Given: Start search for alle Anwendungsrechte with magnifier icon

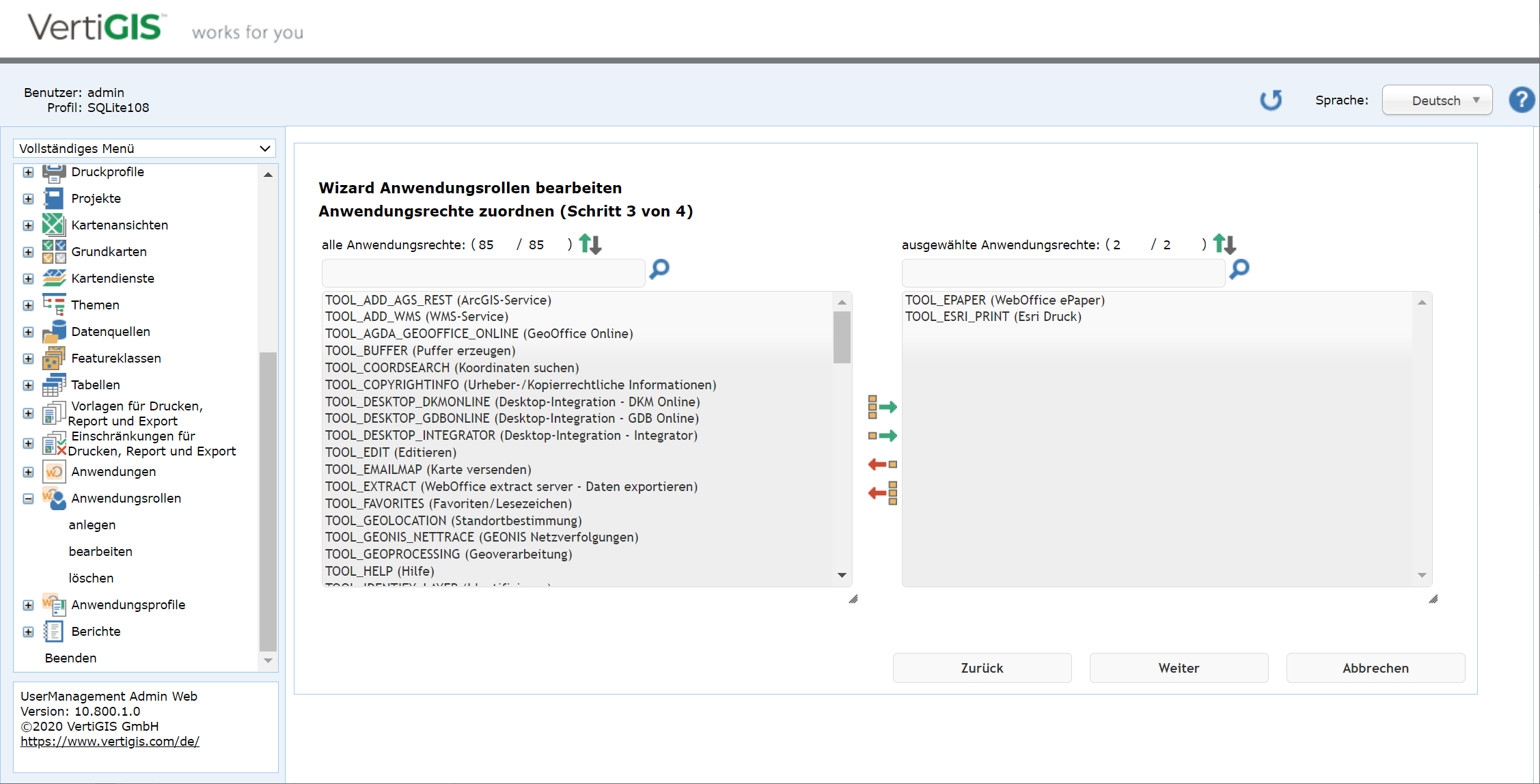Looking at the screenshot, I should (658, 270).
